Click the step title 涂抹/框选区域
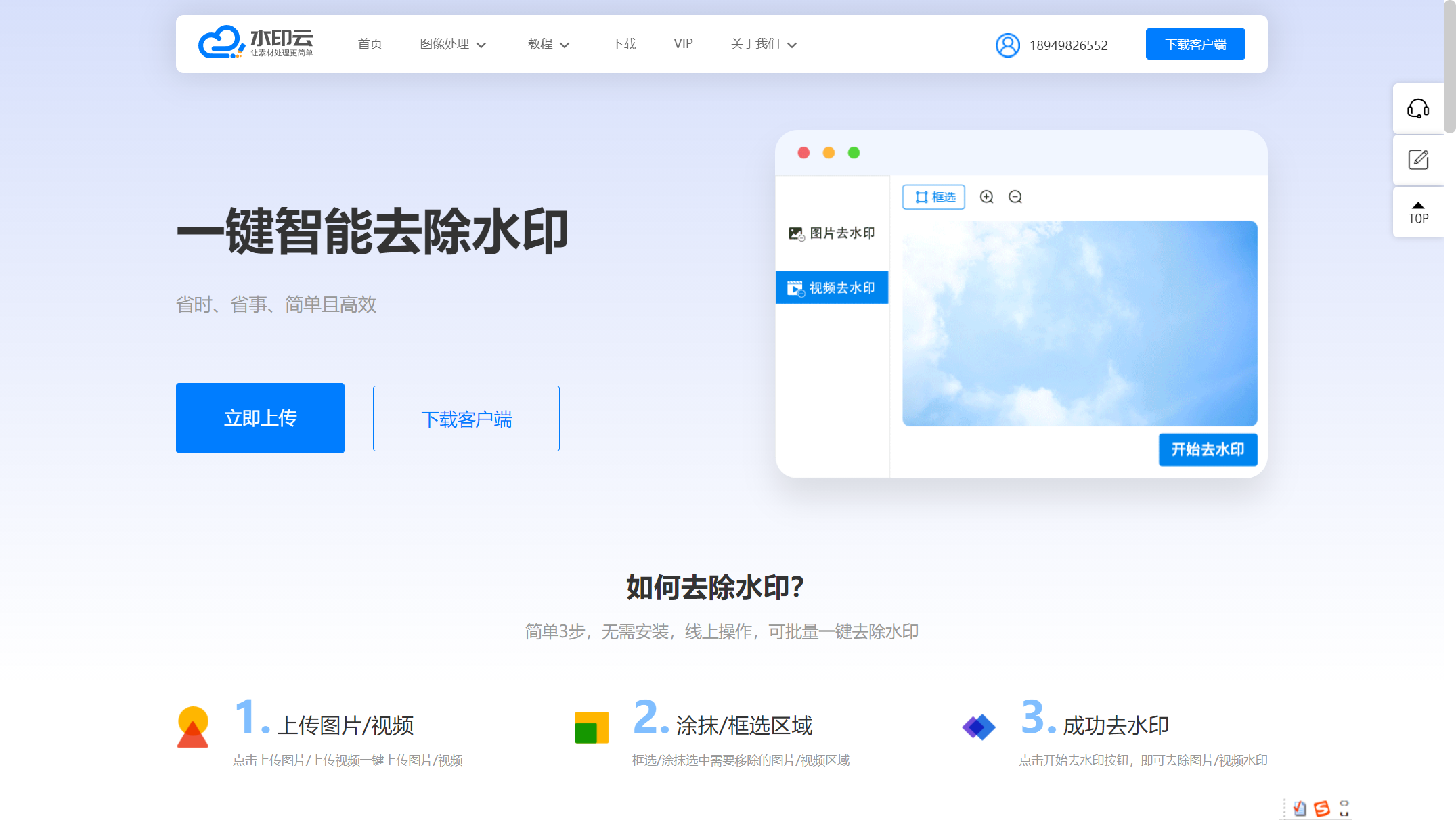Image resolution: width=1456 pixels, height=820 pixels. (744, 726)
